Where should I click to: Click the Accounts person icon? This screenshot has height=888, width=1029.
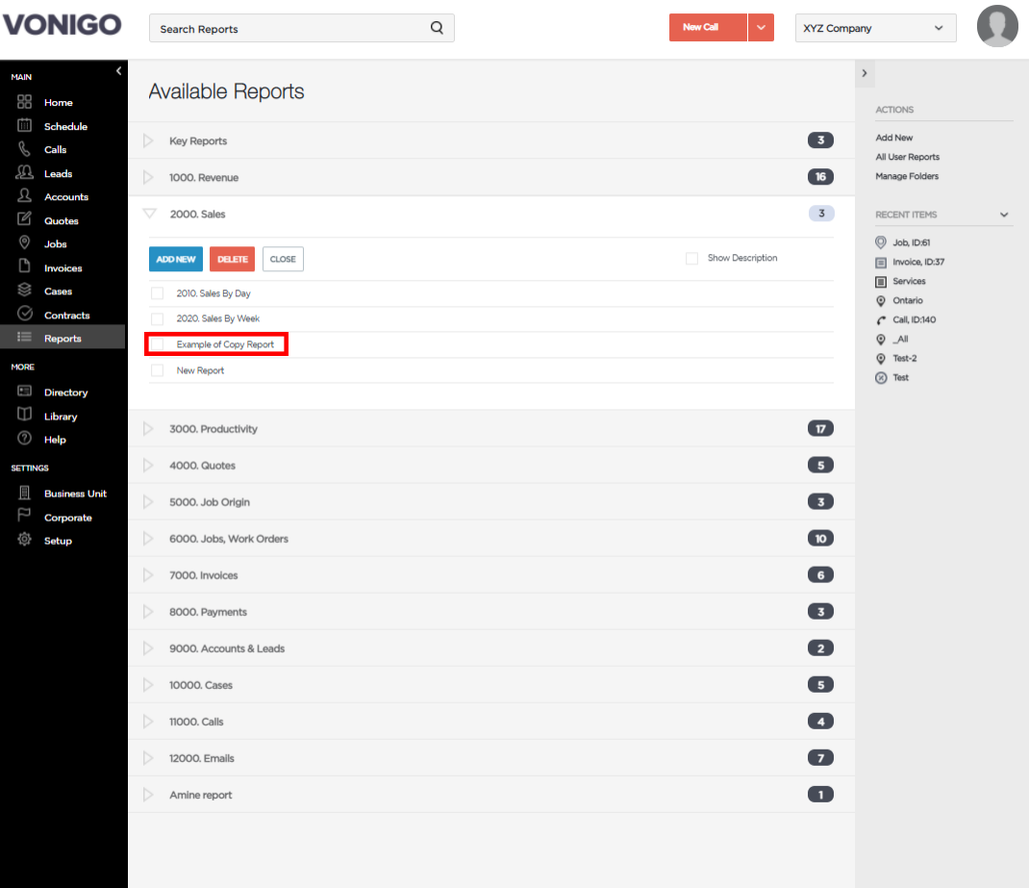pyautogui.click(x=24, y=196)
